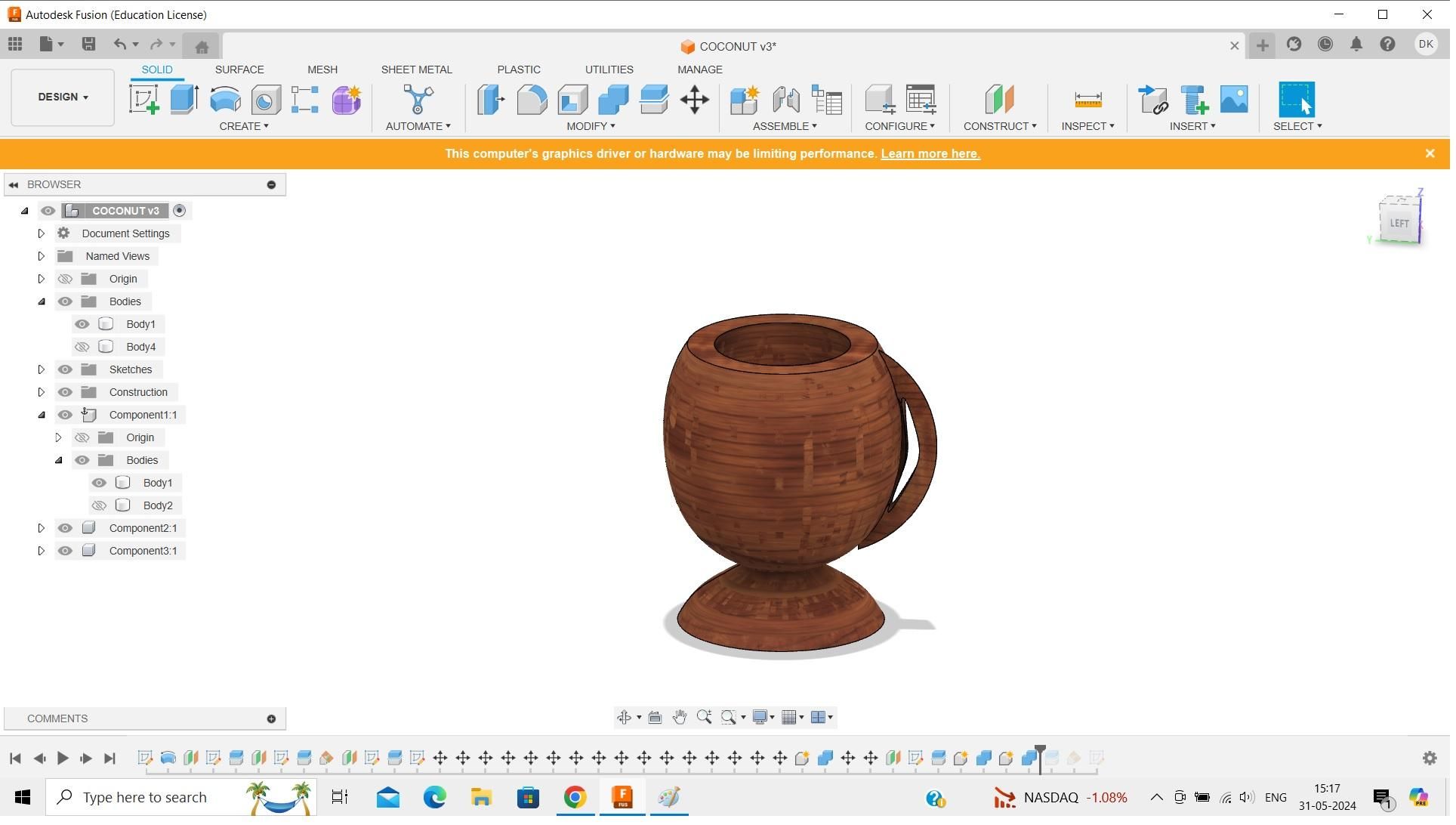Viewport: 1456px width, 825px height.
Task: Switch to the SURFACE tab
Action: [x=239, y=70]
